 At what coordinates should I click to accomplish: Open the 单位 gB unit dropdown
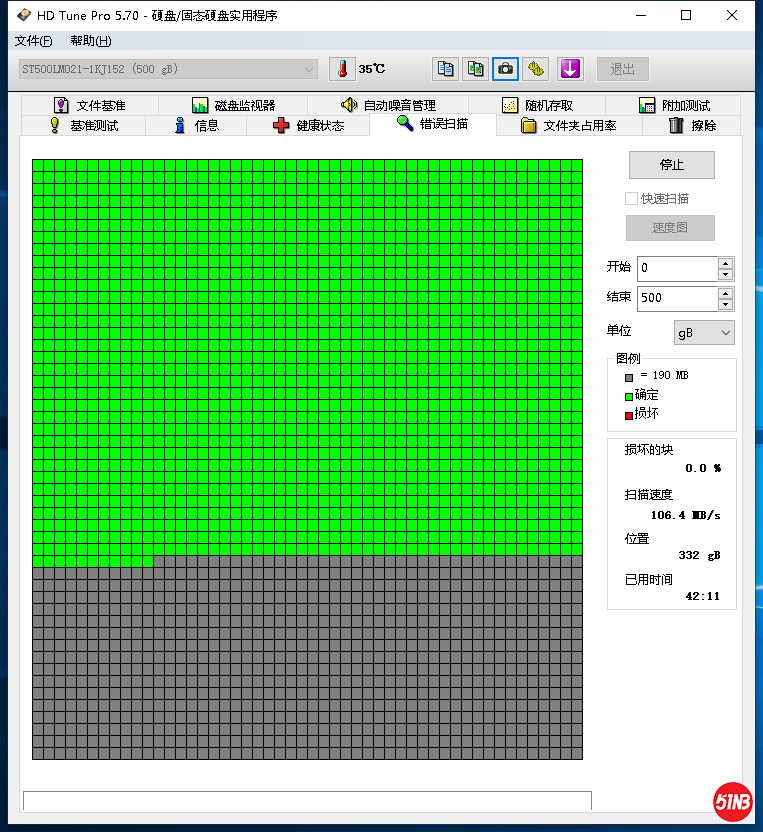704,333
